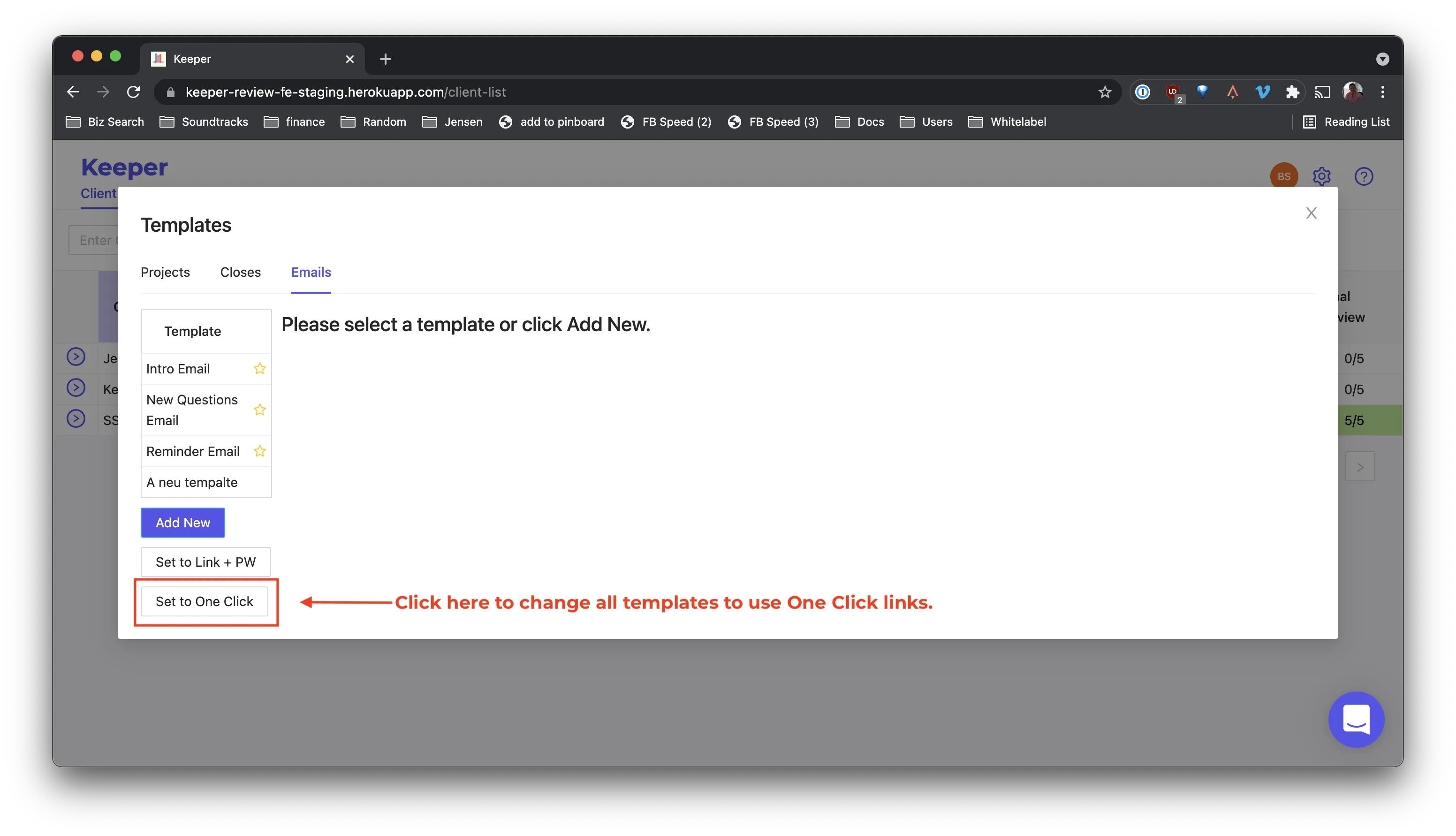Viewport: 1456px width, 836px height.
Task: Click the address bar URL
Action: tap(346, 92)
